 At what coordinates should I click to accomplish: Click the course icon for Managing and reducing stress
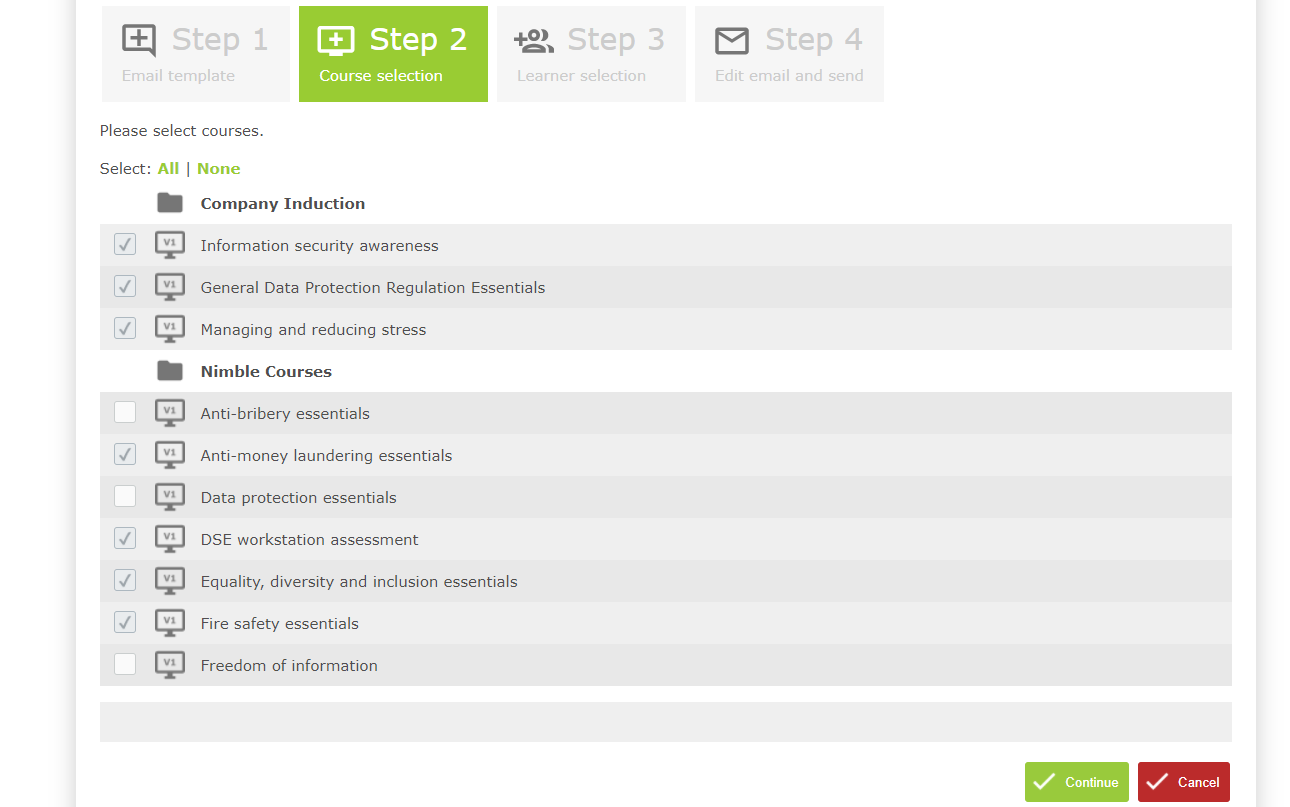tap(170, 329)
